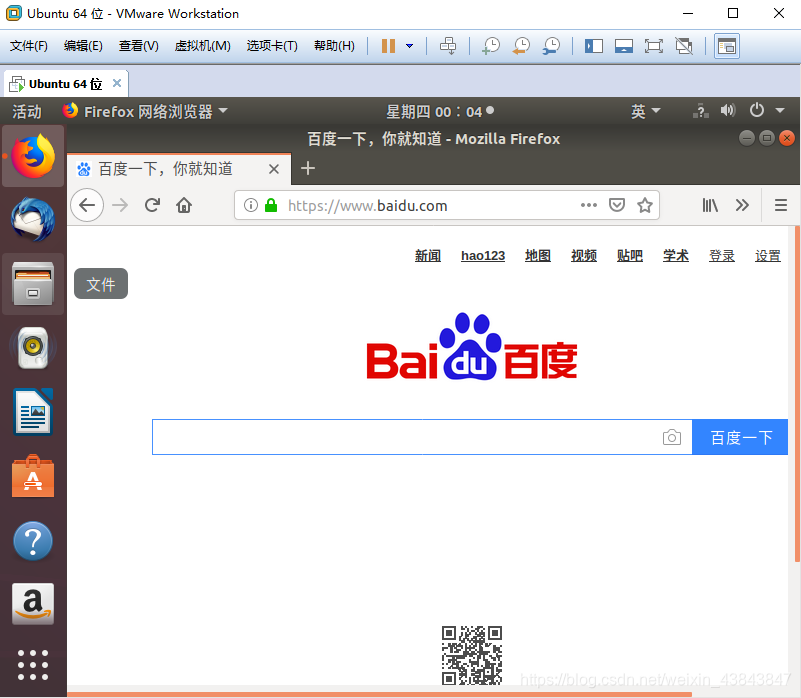Open the hao123 link
This screenshot has height=698, width=801.
click(483, 255)
